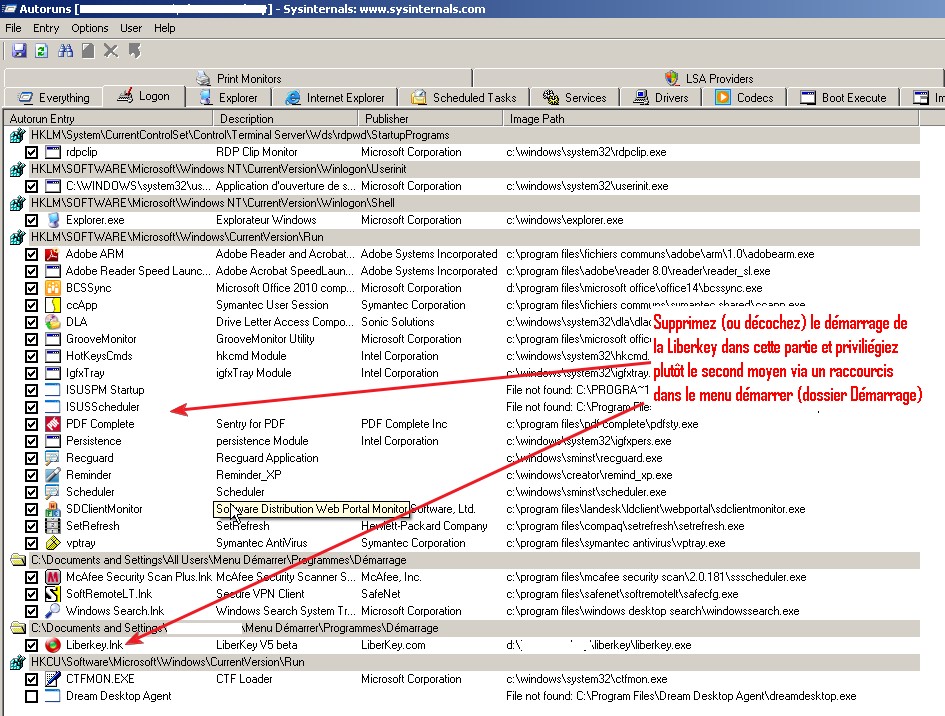The height and width of the screenshot is (716, 945).
Task: Click the red Liberkey.lnk entry icon
Action: coord(53,645)
